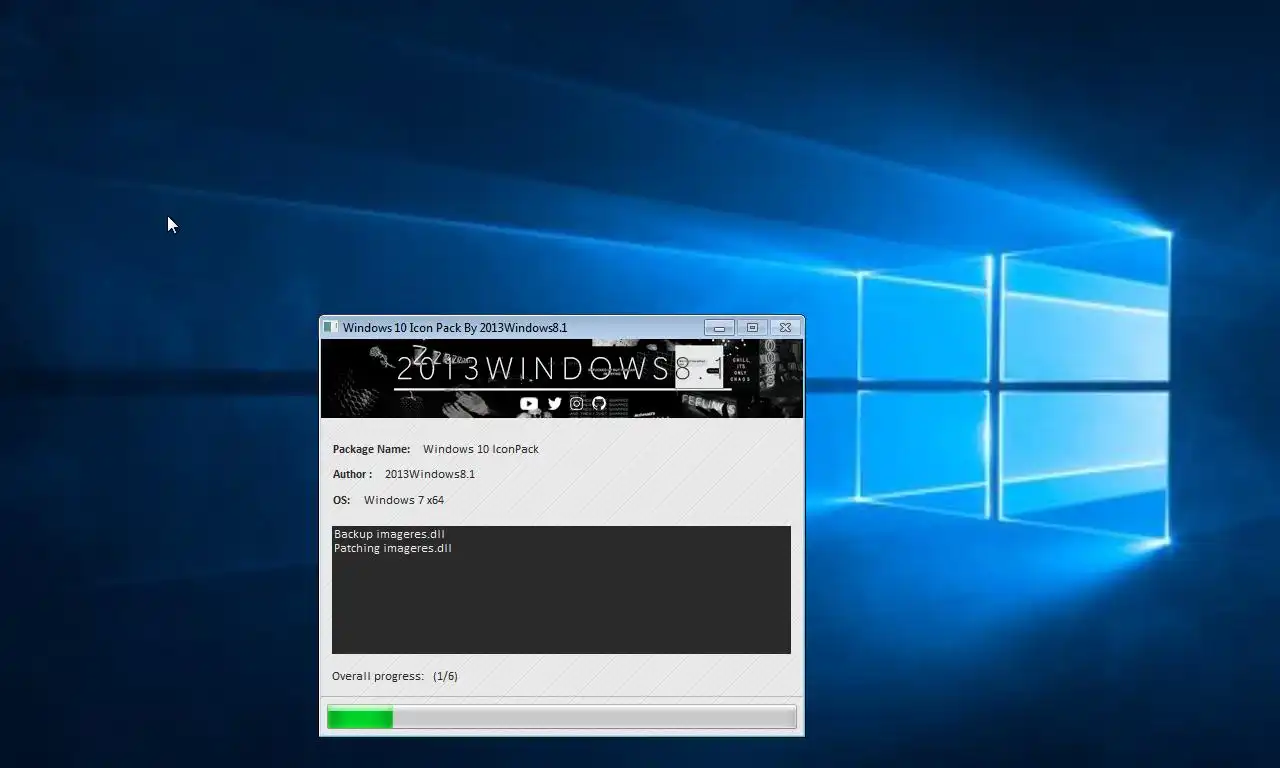Click the window title 'Windows 10 Icon Pack By 2013Windows8.1'
Viewport: 1280px width, 768px height.
coord(455,327)
